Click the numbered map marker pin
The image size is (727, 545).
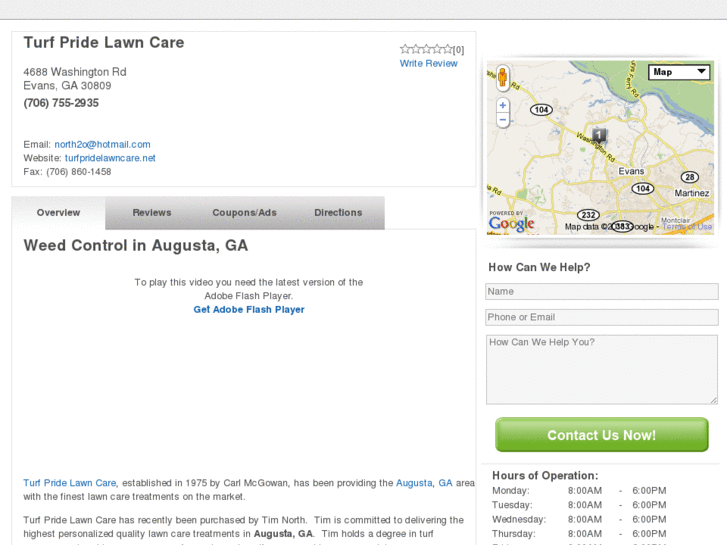point(599,135)
